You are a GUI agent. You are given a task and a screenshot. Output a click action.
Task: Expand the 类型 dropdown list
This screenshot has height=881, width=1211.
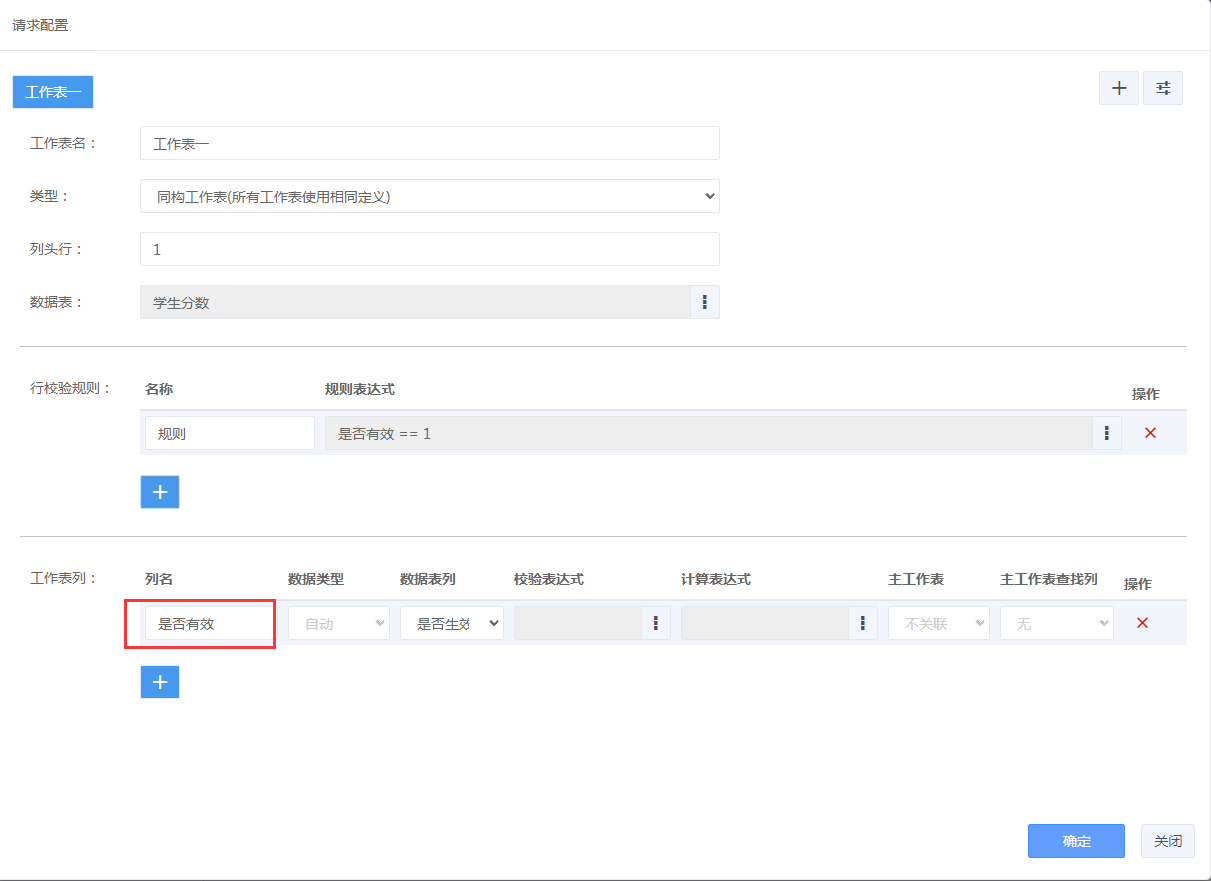[x=430, y=196]
